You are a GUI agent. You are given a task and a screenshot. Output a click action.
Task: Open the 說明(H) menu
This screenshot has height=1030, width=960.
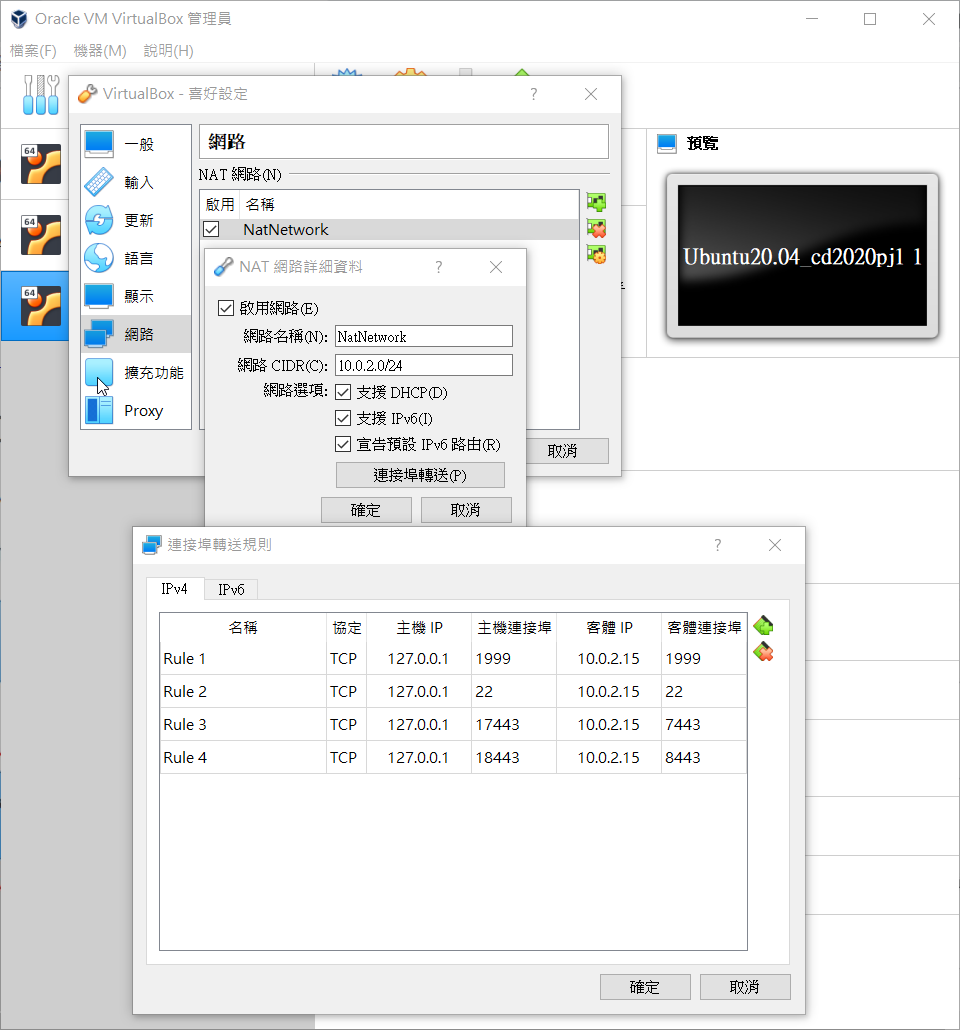[168, 51]
